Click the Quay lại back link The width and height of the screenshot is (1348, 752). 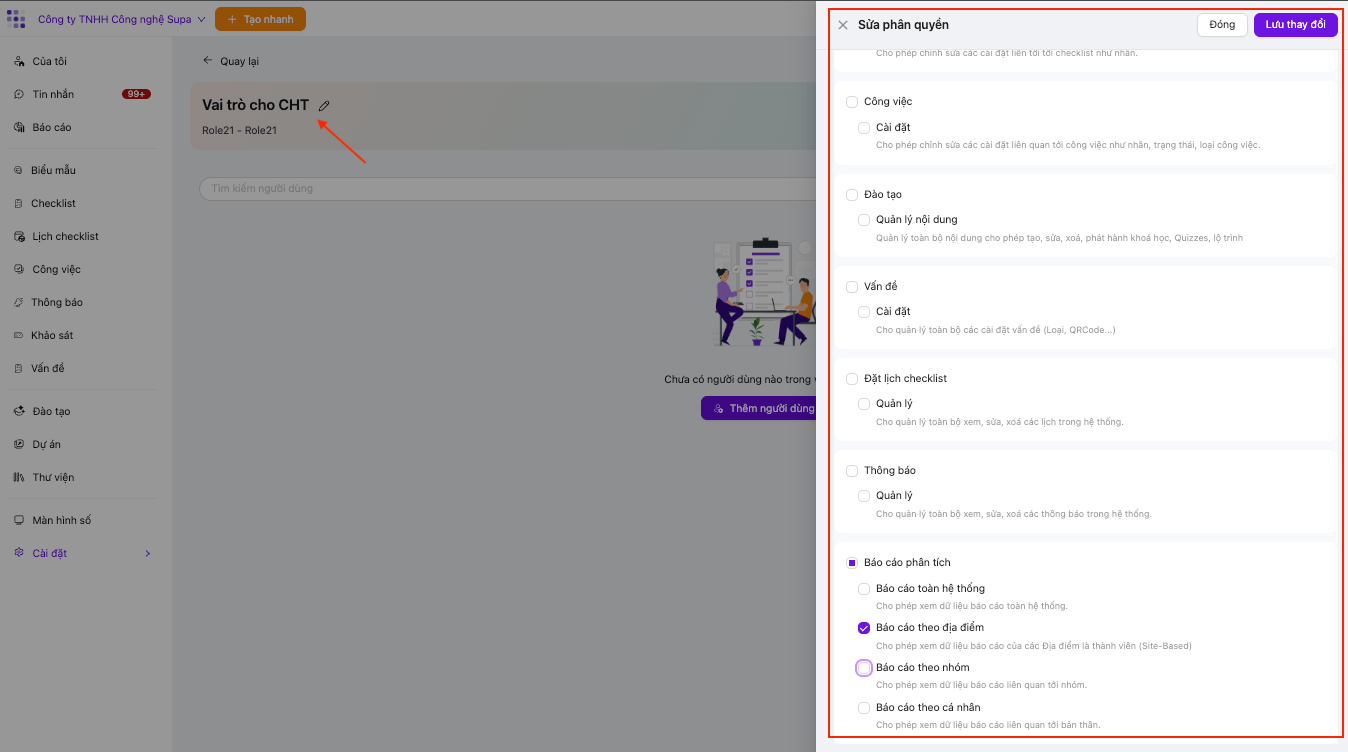click(231, 61)
